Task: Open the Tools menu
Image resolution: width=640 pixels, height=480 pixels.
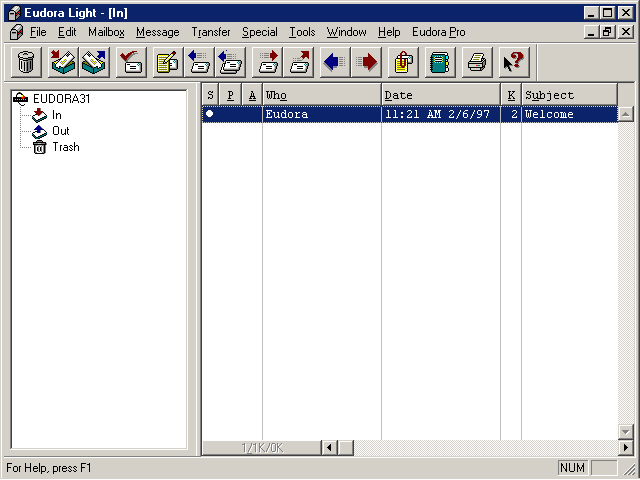Action: [302, 32]
